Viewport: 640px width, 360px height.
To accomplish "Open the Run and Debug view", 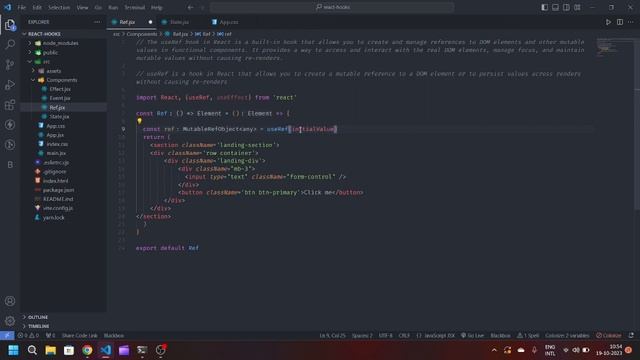I will [x=10, y=84].
